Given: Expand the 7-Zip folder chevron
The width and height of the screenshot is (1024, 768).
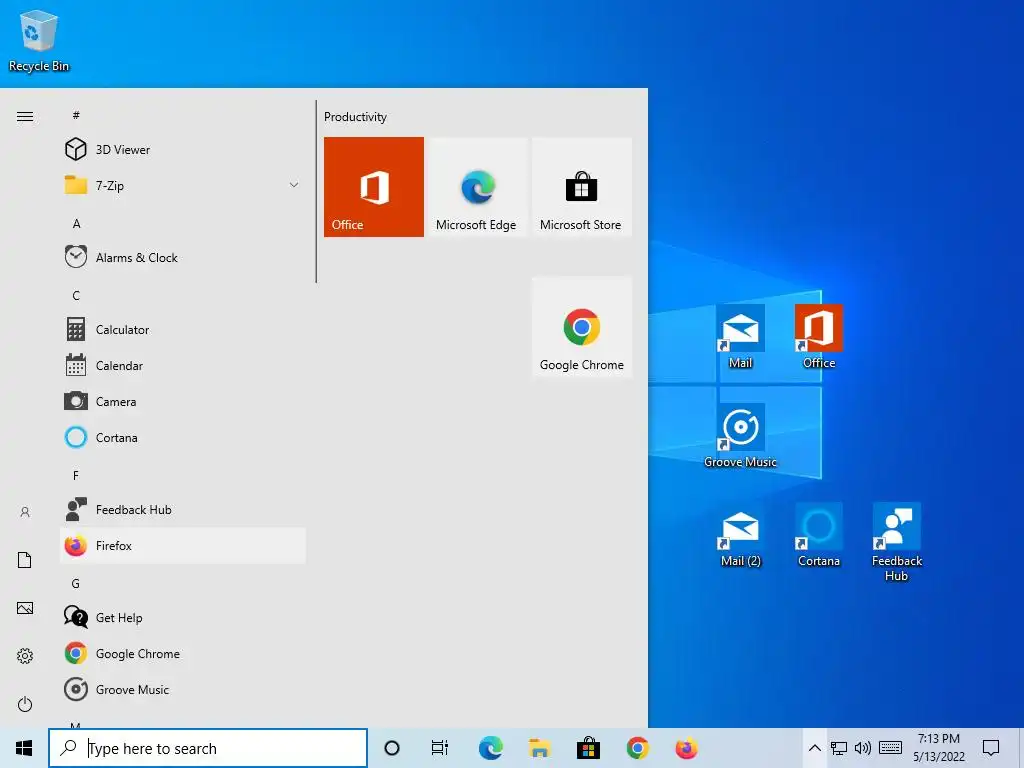Looking at the screenshot, I should tap(294, 185).
